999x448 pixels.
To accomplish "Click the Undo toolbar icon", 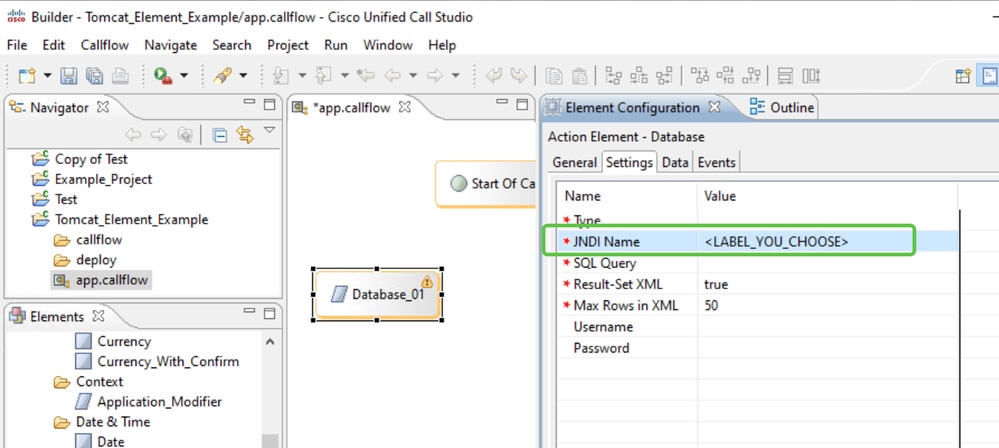I will pos(494,76).
